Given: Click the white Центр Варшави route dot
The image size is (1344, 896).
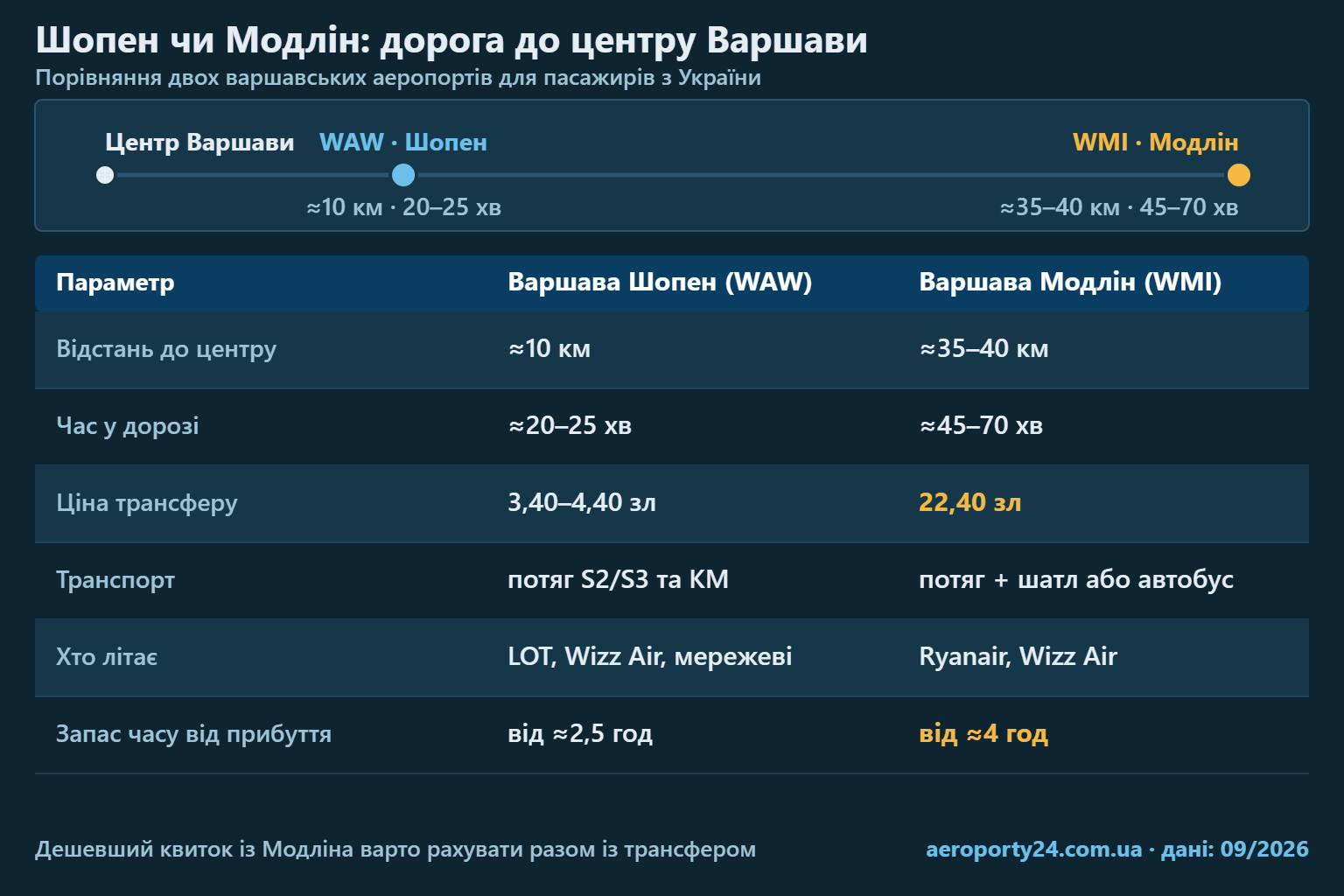Looking at the screenshot, I should point(105,175).
